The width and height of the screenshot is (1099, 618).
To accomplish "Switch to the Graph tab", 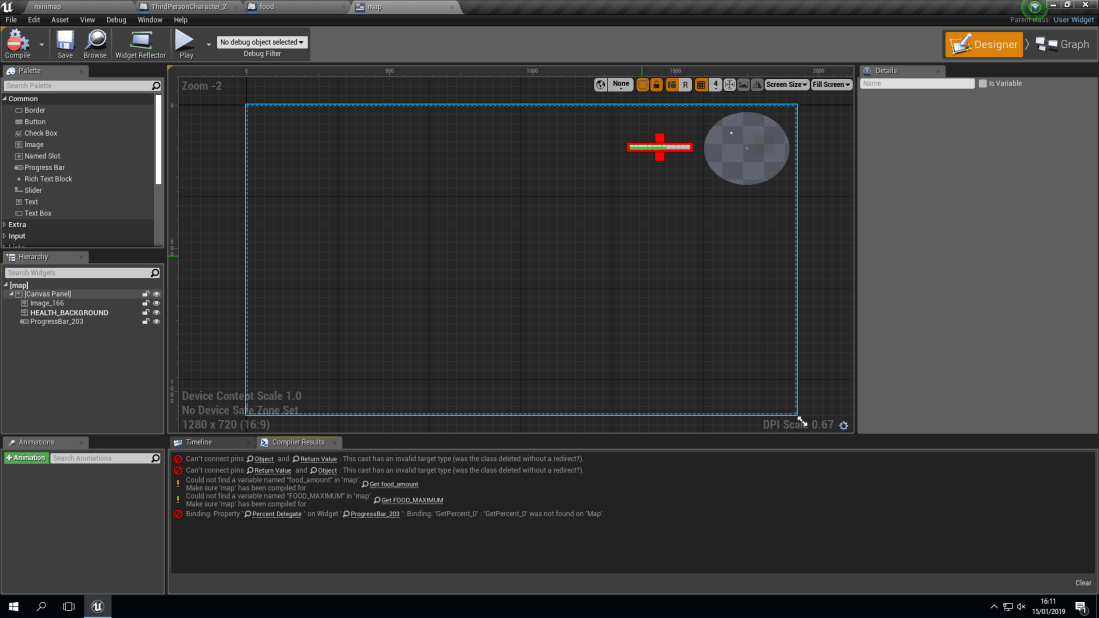I will click(x=1061, y=44).
